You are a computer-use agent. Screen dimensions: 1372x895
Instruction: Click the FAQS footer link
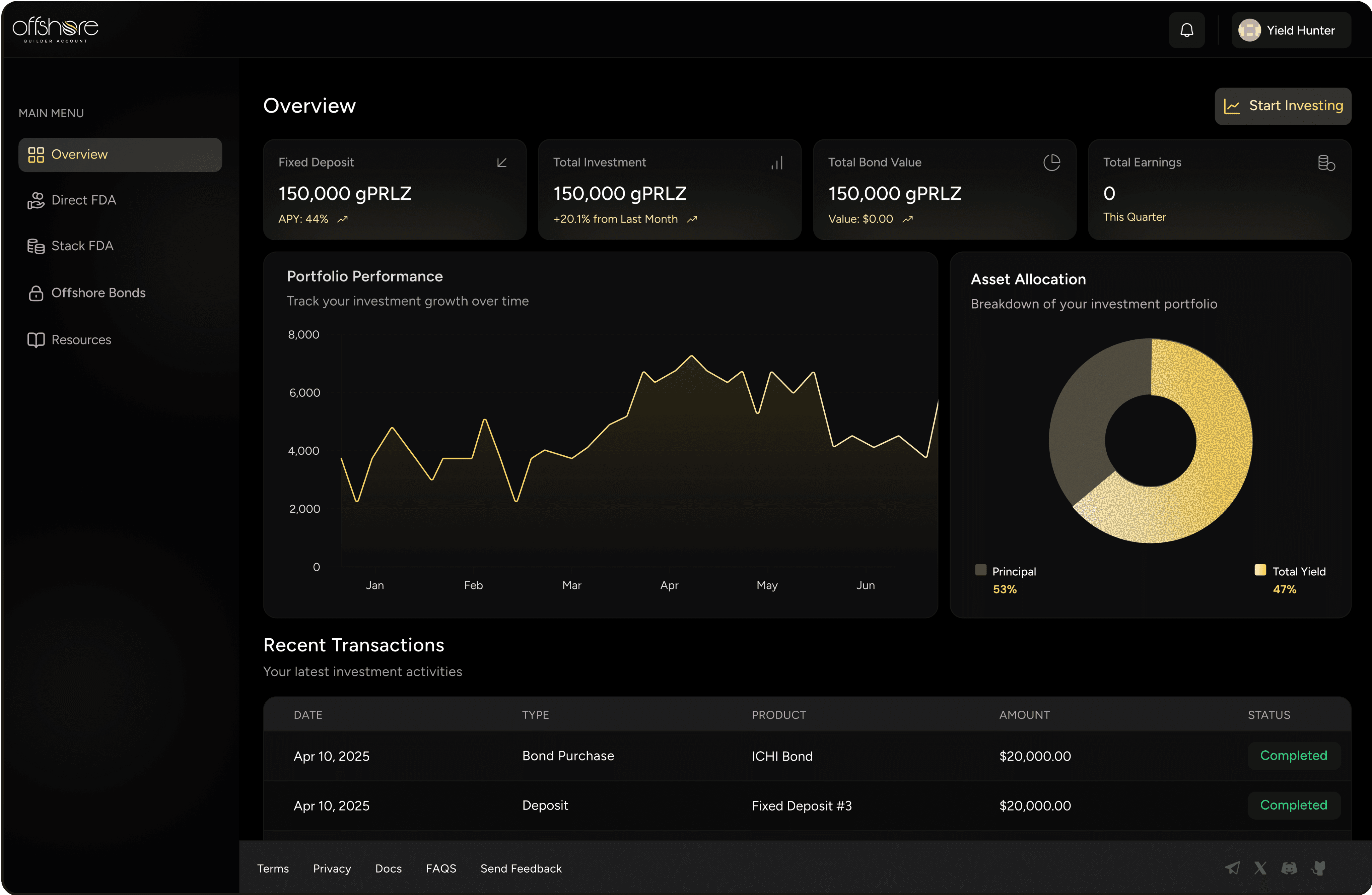pyautogui.click(x=440, y=868)
